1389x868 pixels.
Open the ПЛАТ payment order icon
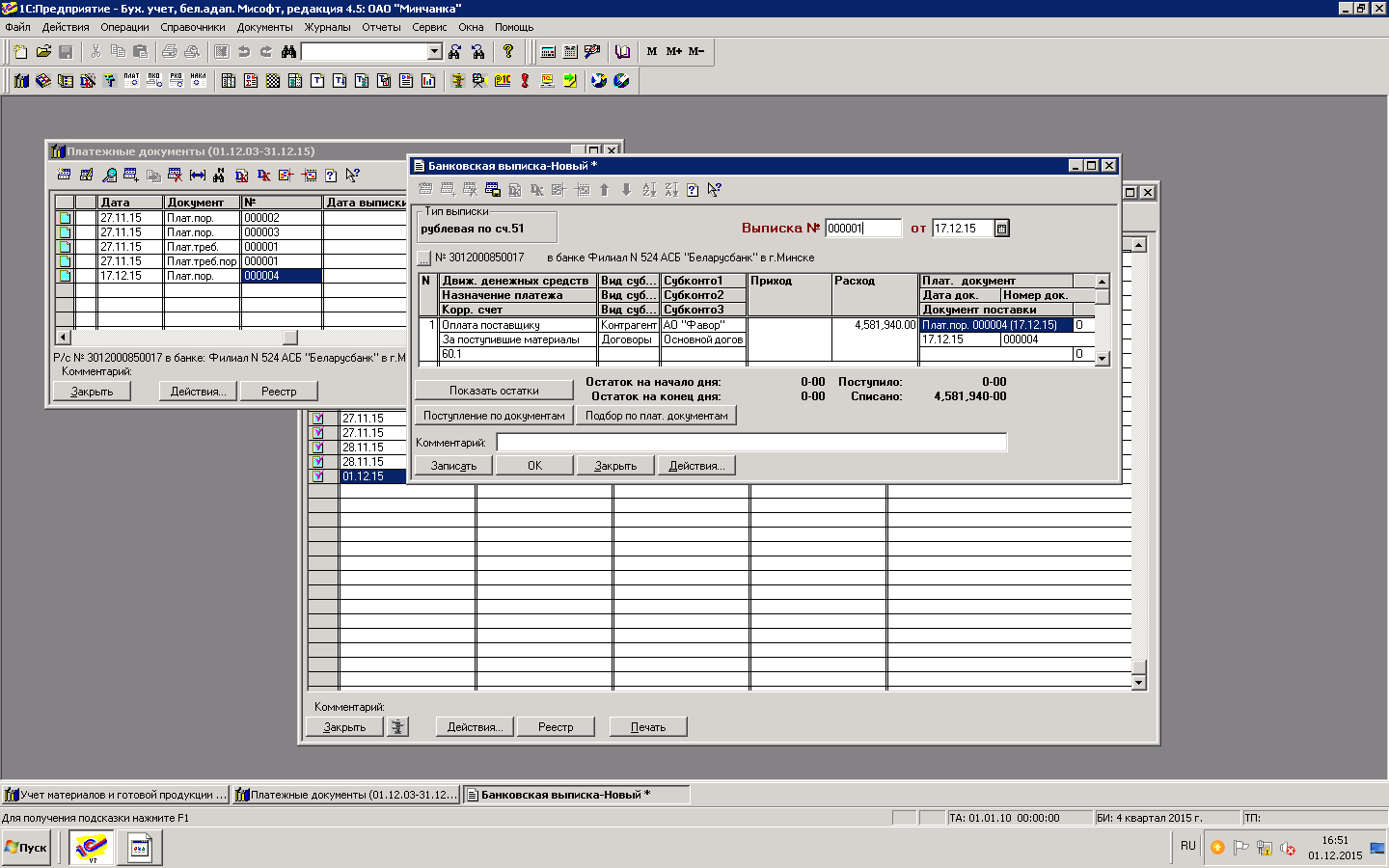click(x=132, y=80)
